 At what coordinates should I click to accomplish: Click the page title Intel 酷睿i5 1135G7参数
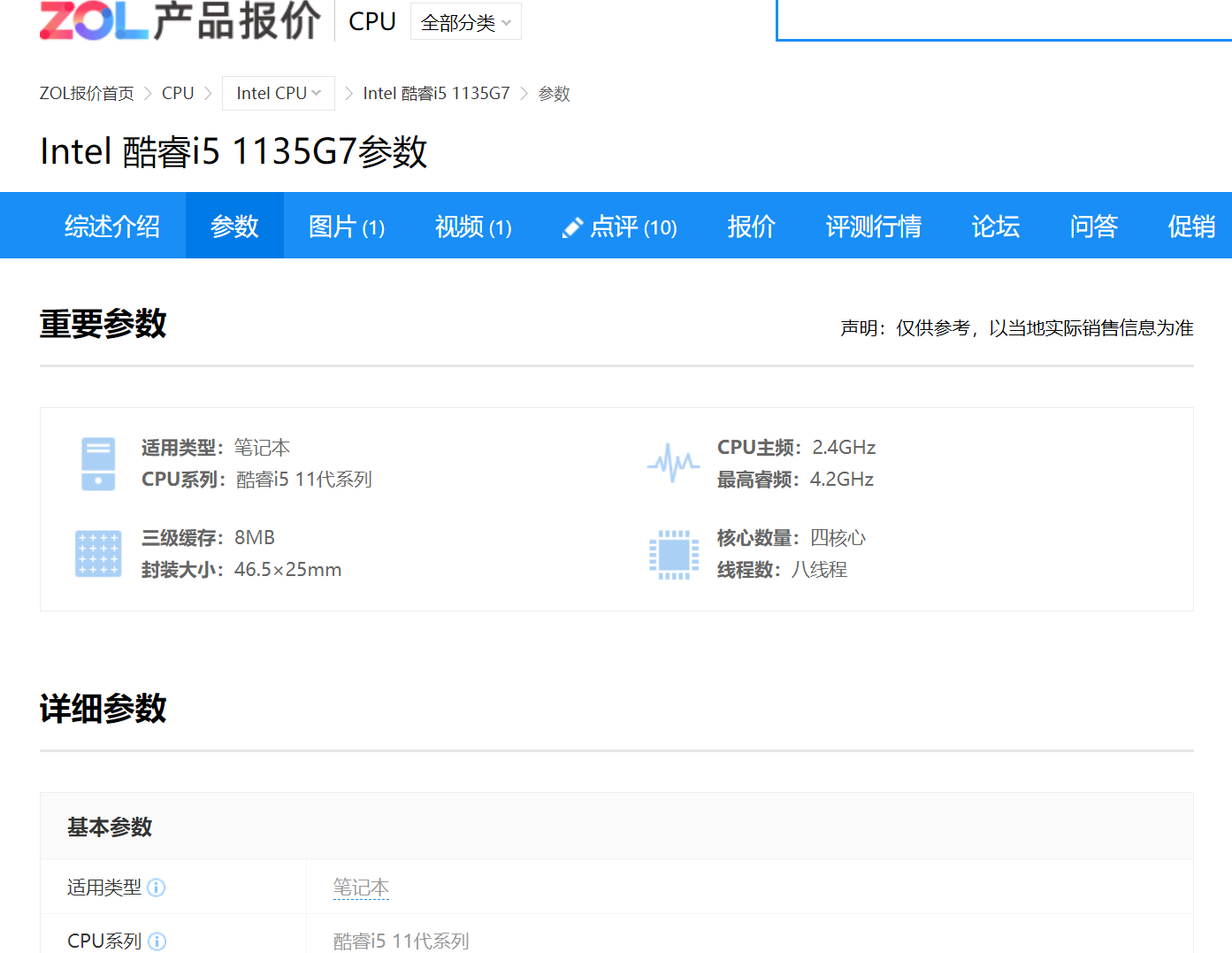tap(233, 151)
